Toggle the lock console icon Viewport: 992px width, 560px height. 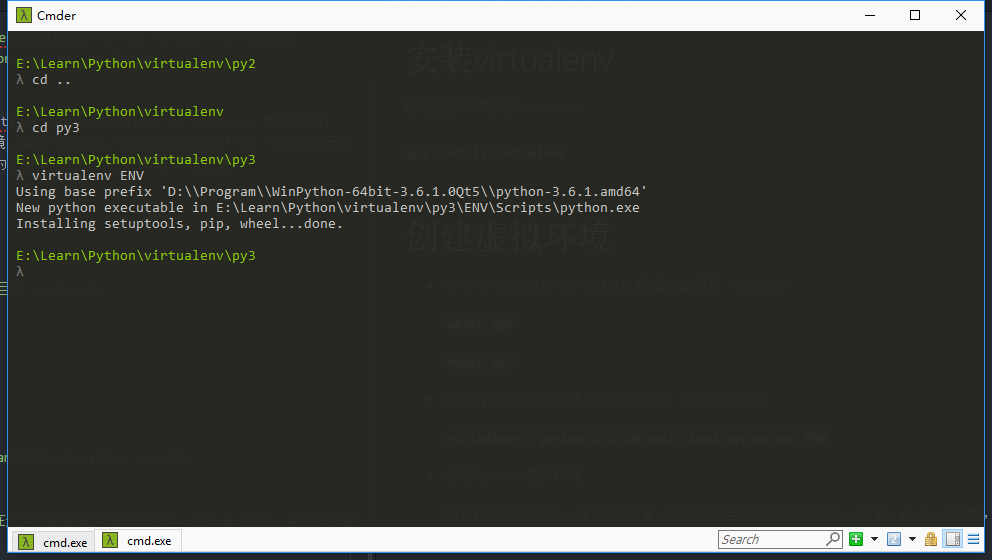tap(931, 539)
